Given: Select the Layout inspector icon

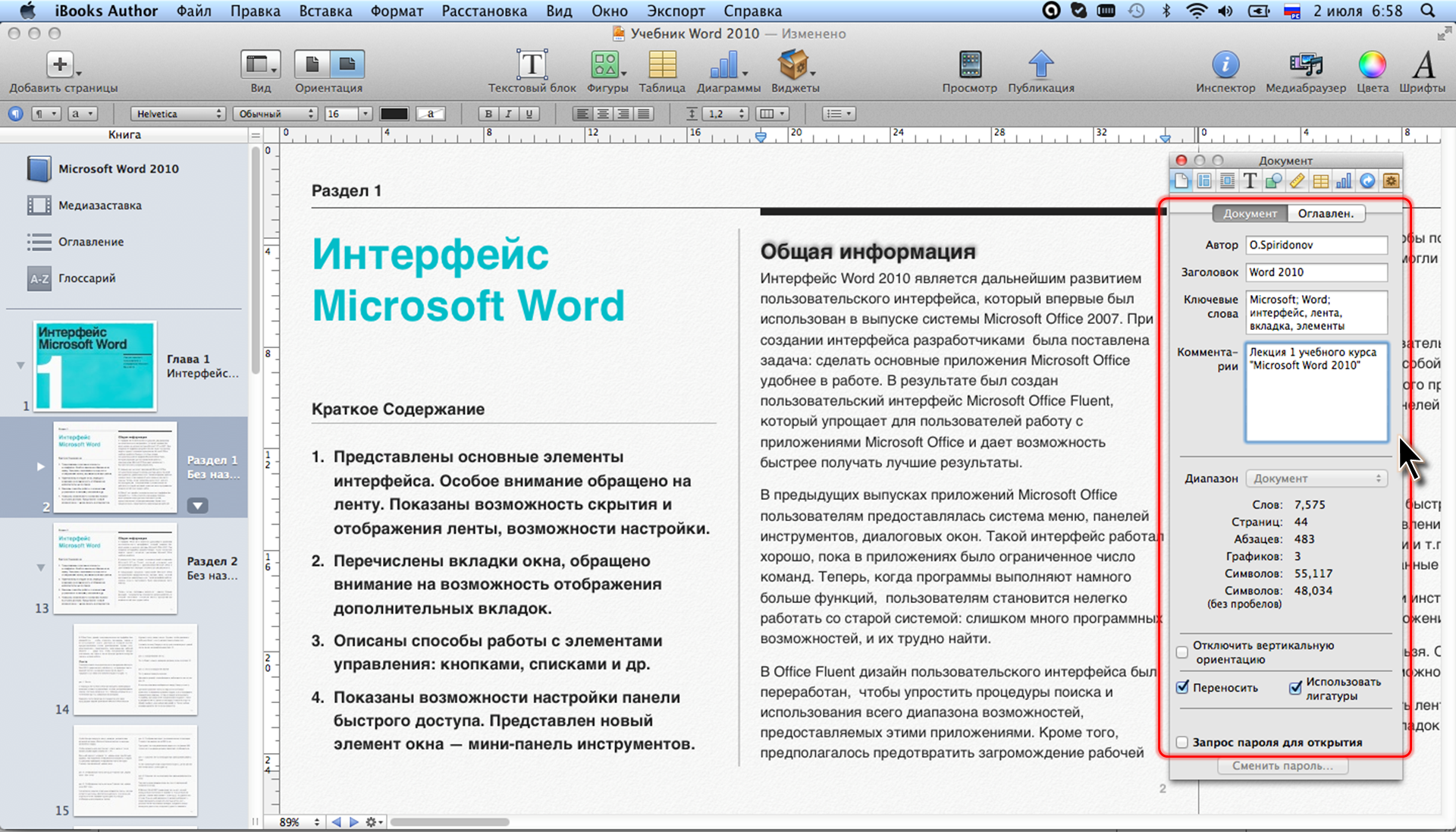Looking at the screenshot, I should click(1204, 181).
